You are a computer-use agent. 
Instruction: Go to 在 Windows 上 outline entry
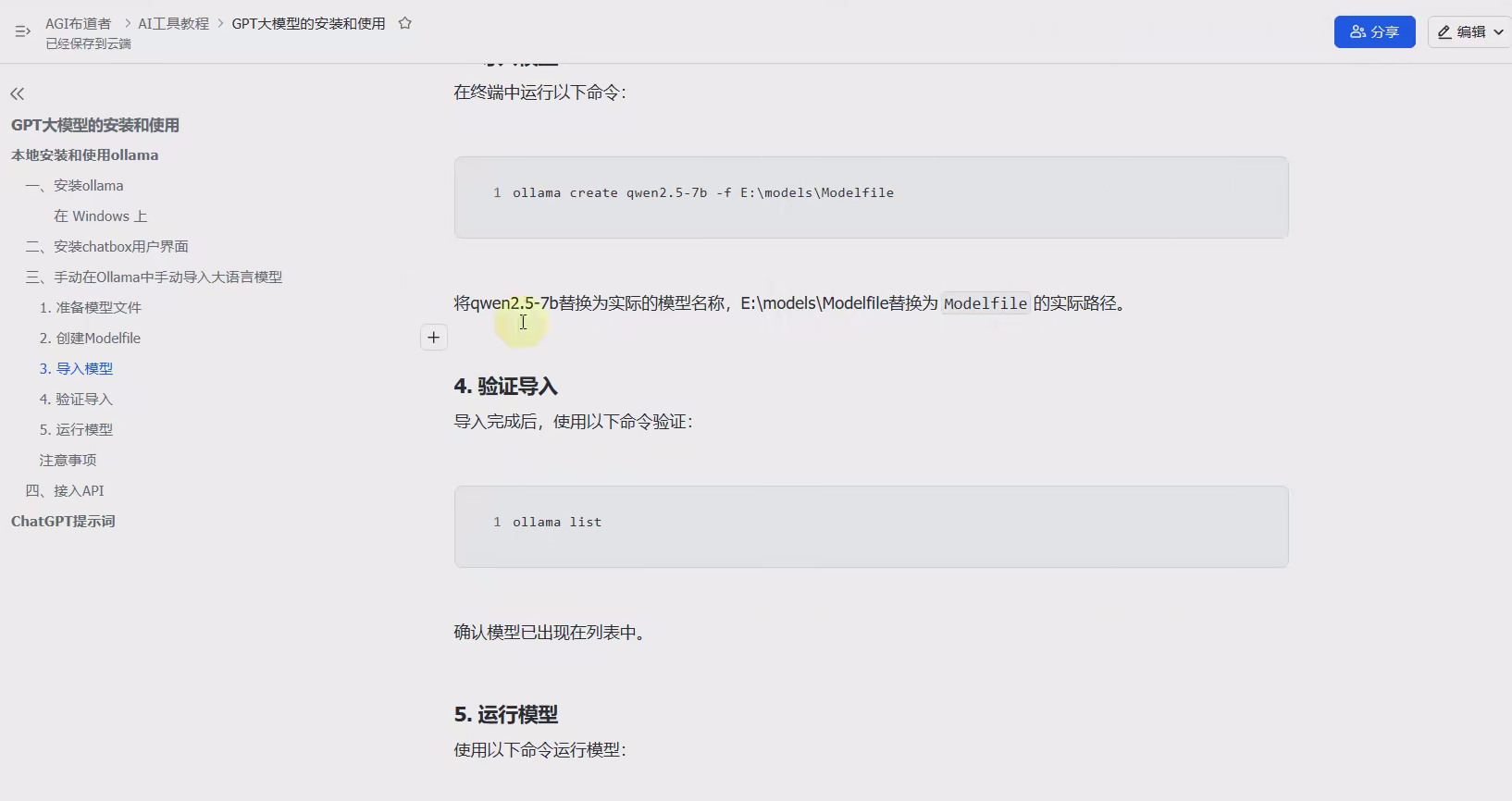tap(100, 216)
